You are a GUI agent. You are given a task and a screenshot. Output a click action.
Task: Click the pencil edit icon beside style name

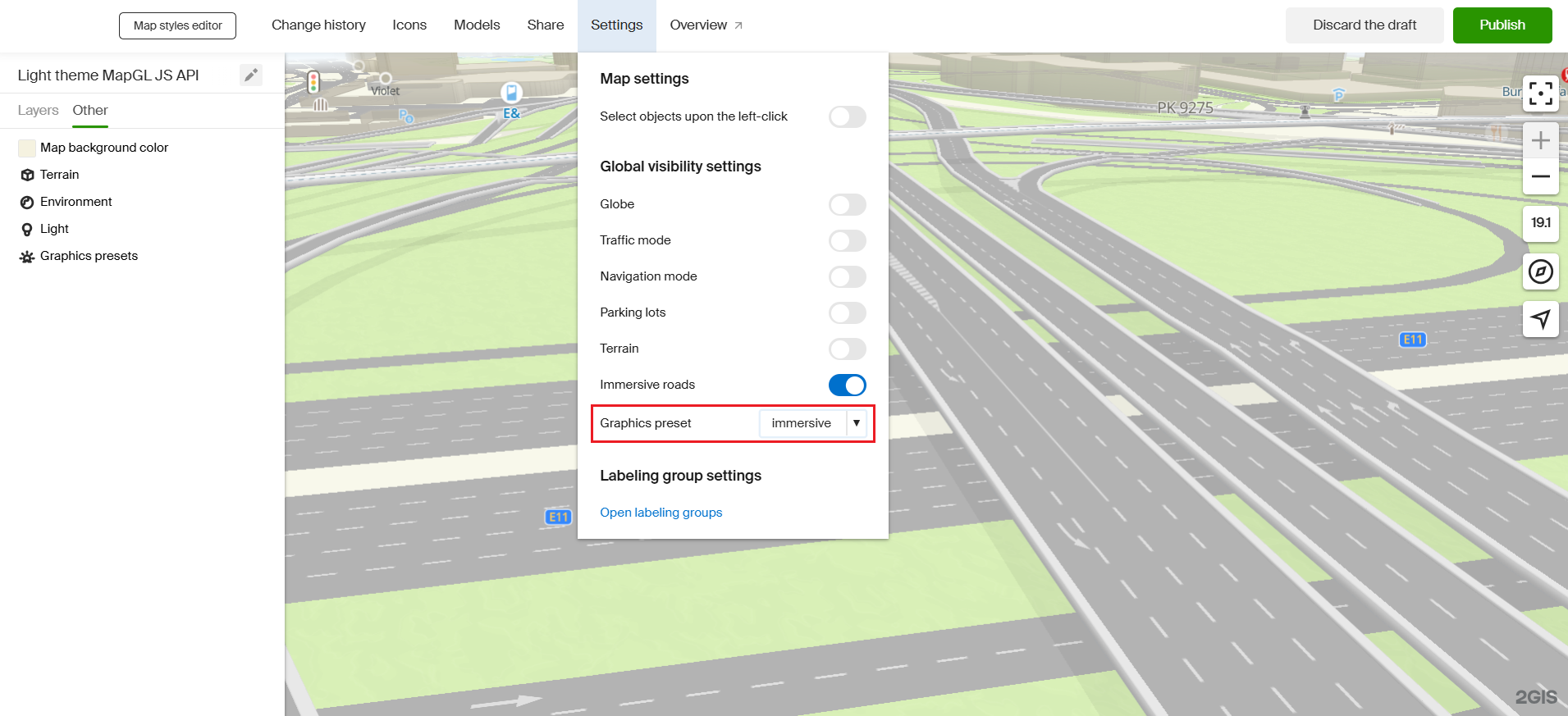click(251, 75)
